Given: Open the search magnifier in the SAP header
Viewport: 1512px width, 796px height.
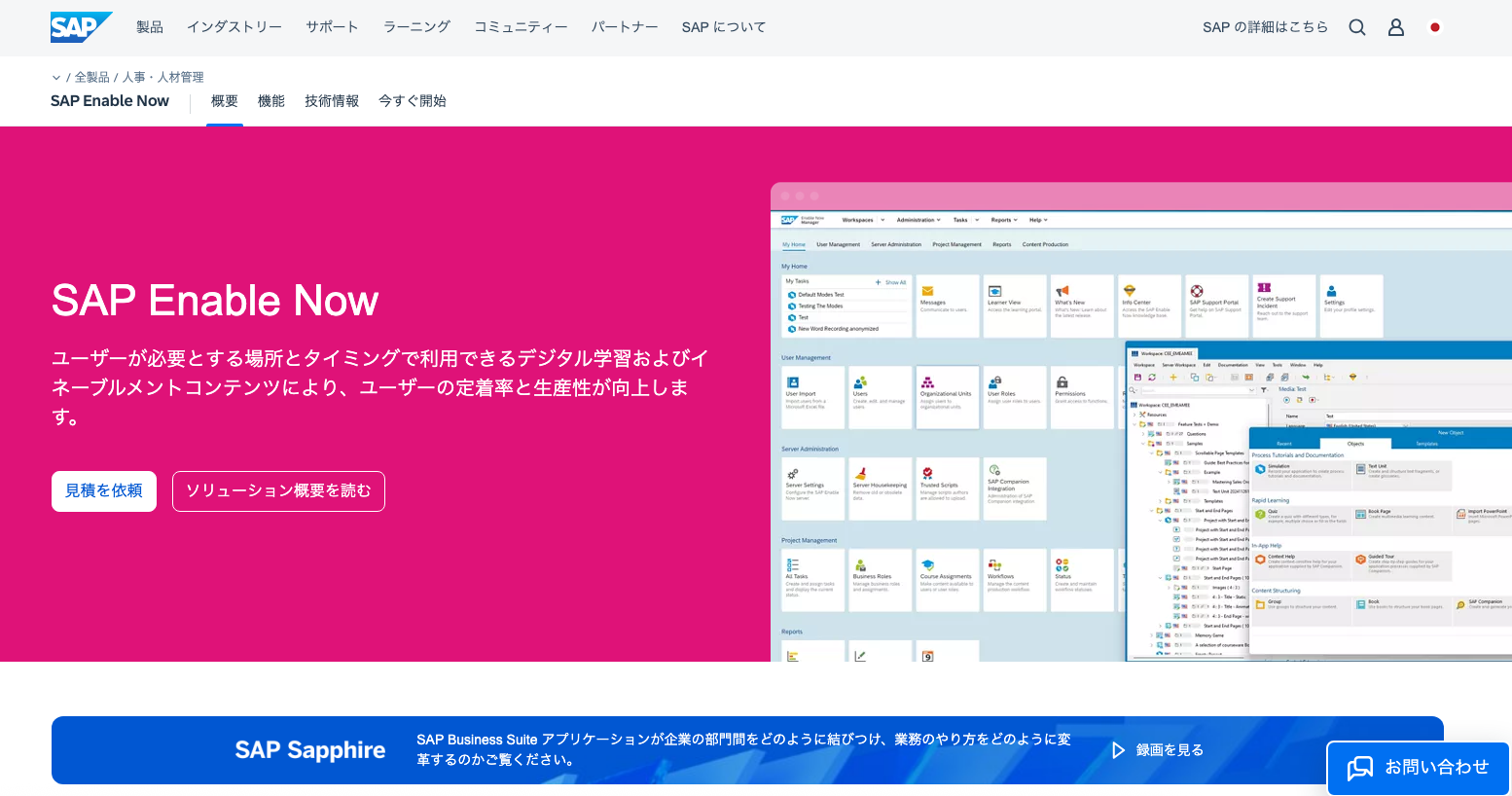Looking at the screenshot, I should [1356, 27].
